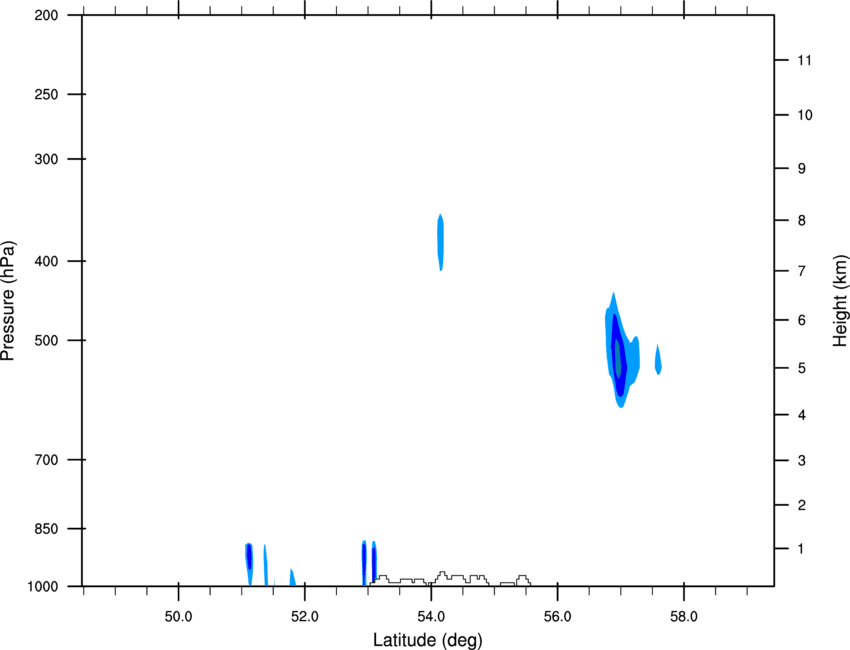This screenshot has height=650, width=850.
Task: Click the 4 km height tick label
Action: point(802,415)
